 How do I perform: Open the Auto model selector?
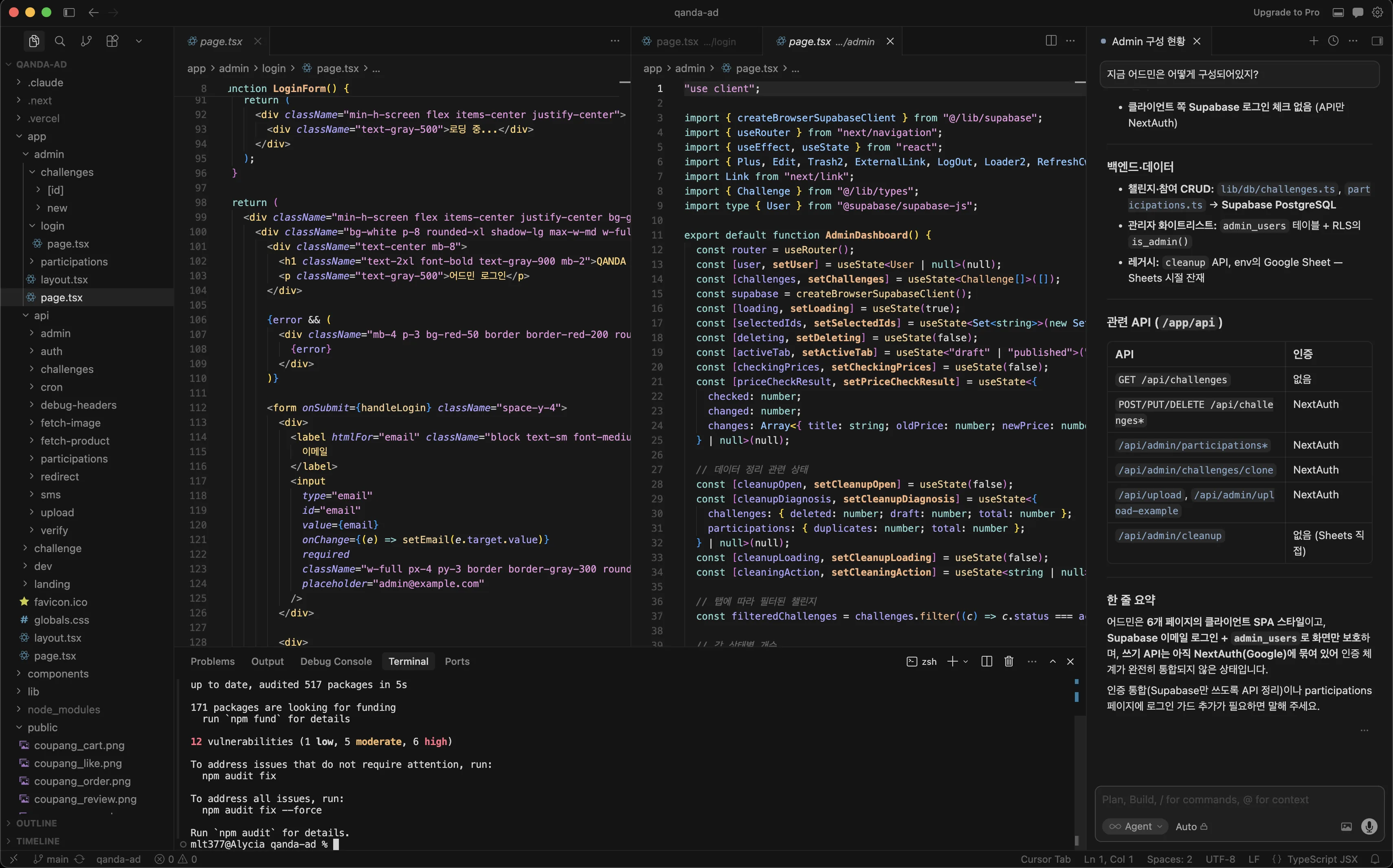point(1191,826)
